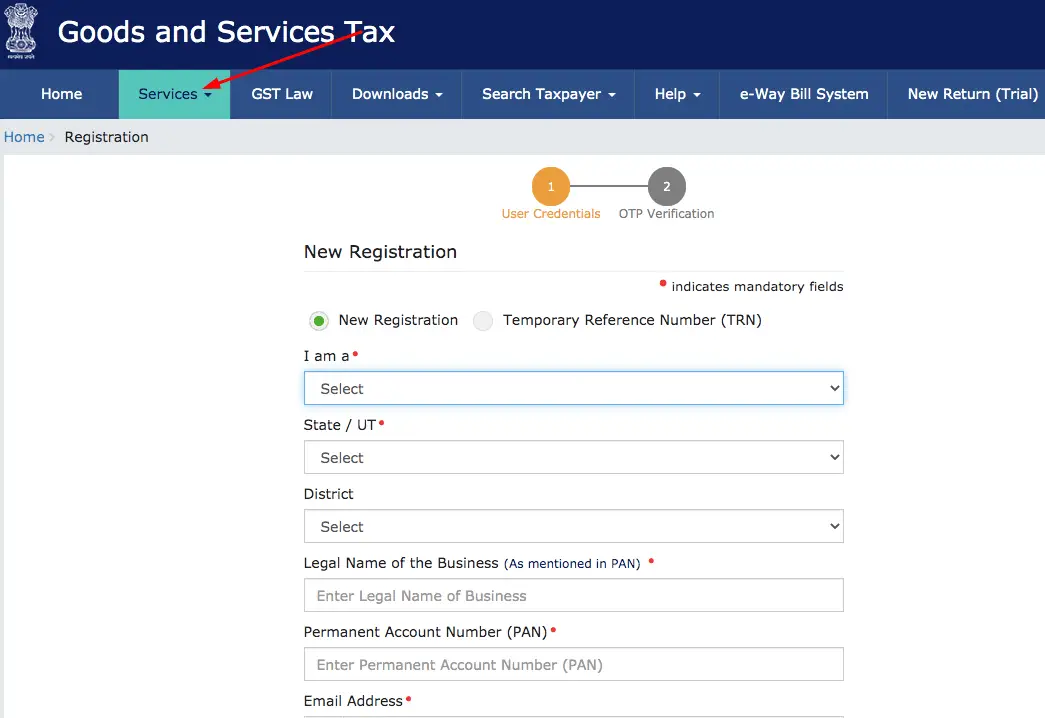Focus the Permanent Account Number field
The image size is (1045, 718).
573,664
